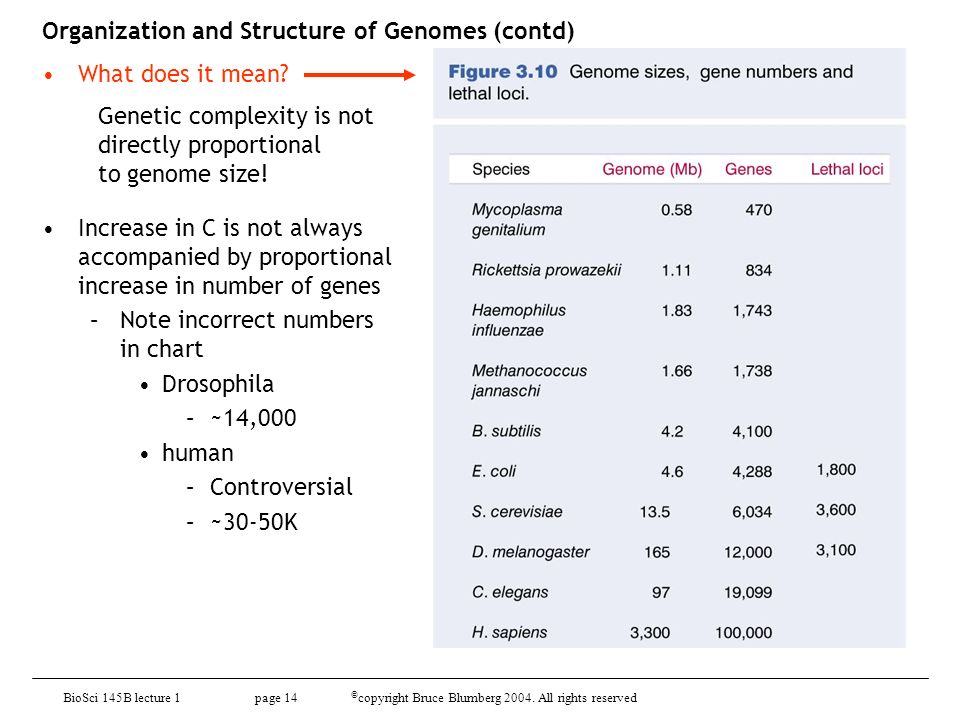Click the 'What does it mean?' heading

(183, 74)
